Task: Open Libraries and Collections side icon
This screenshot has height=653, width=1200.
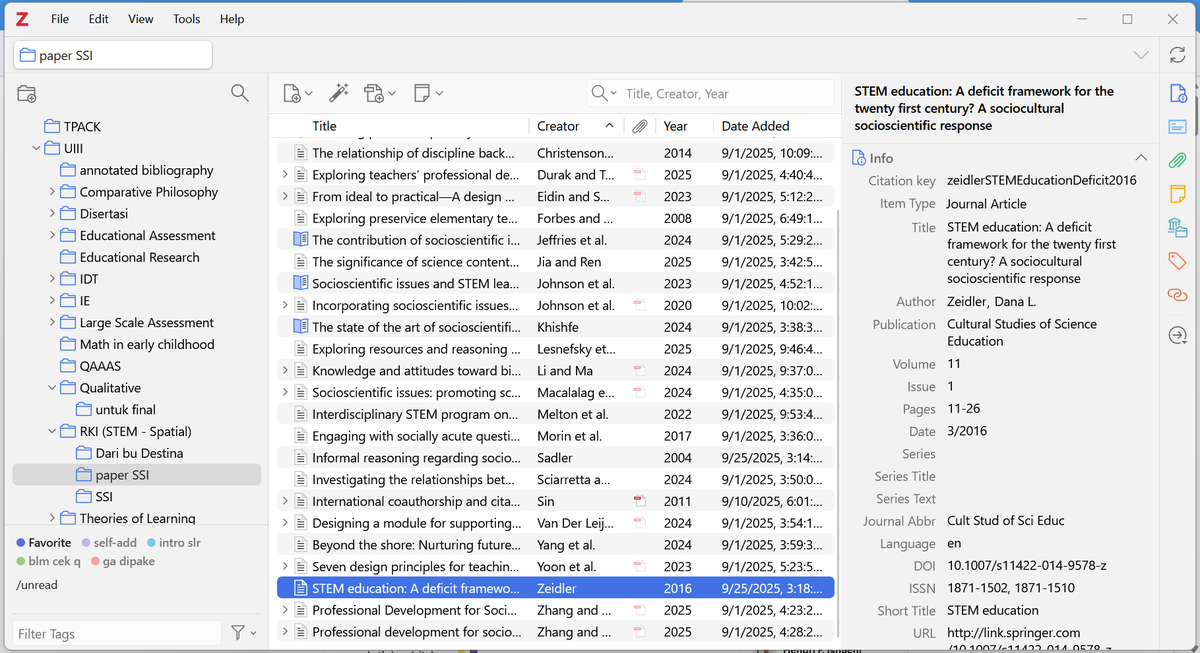Action: (1177, 228)
